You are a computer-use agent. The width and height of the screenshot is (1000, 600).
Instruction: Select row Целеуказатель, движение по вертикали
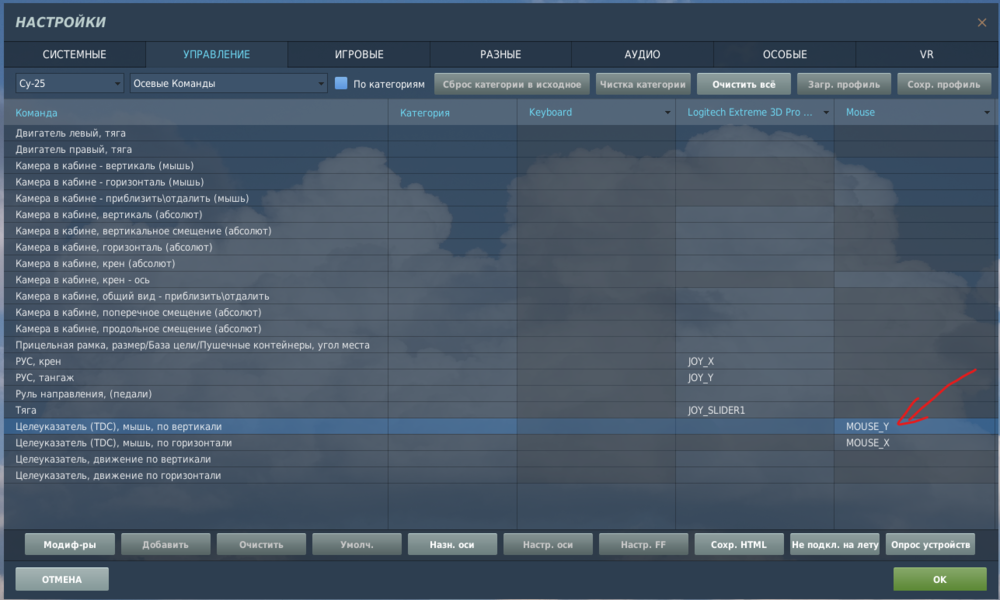[x=501, y=459]
